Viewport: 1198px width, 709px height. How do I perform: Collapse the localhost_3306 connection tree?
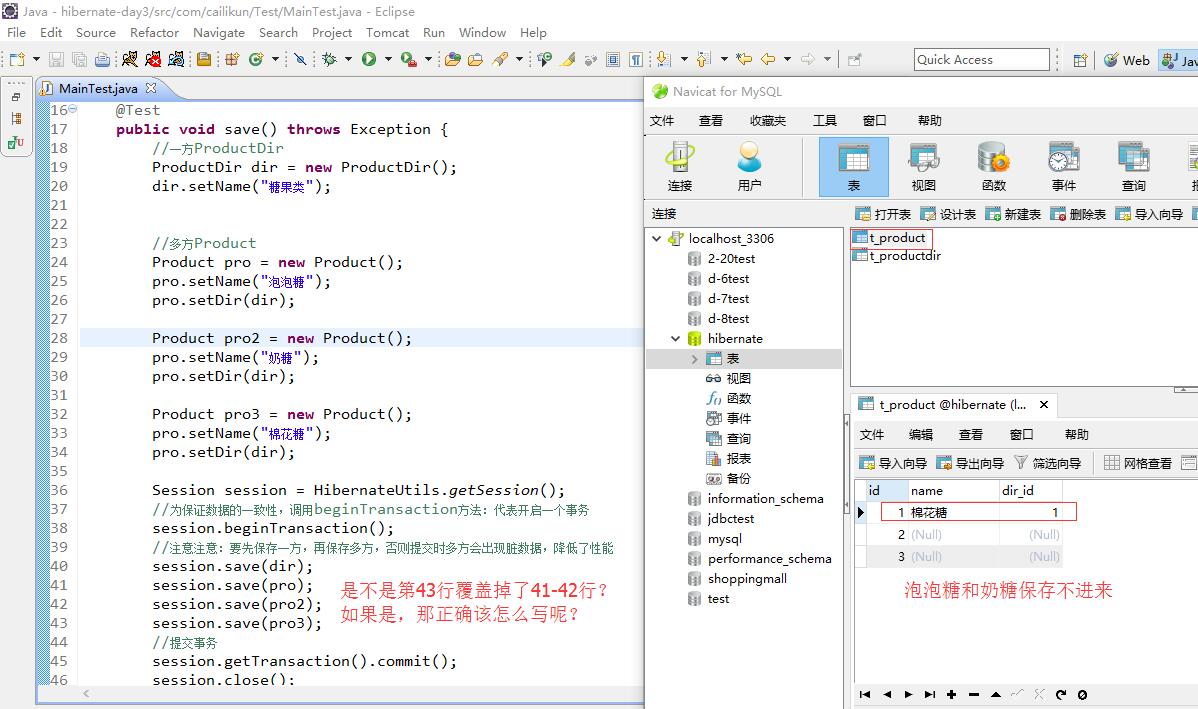tap(656, 238)
